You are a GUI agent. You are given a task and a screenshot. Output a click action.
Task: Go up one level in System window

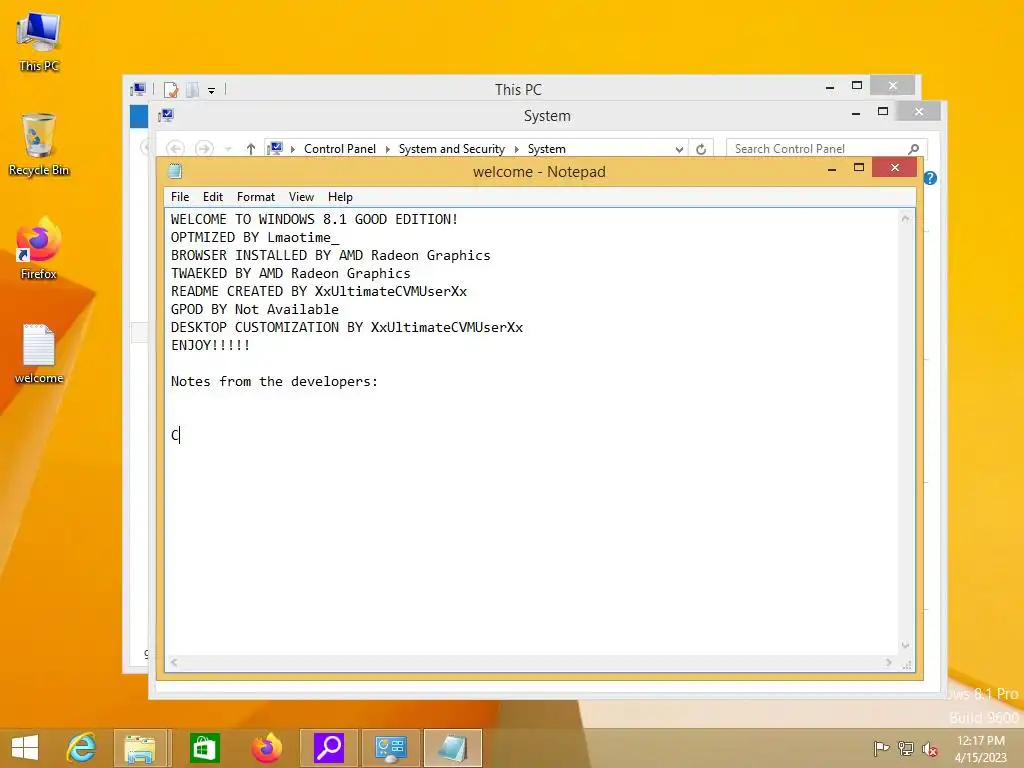251,149
